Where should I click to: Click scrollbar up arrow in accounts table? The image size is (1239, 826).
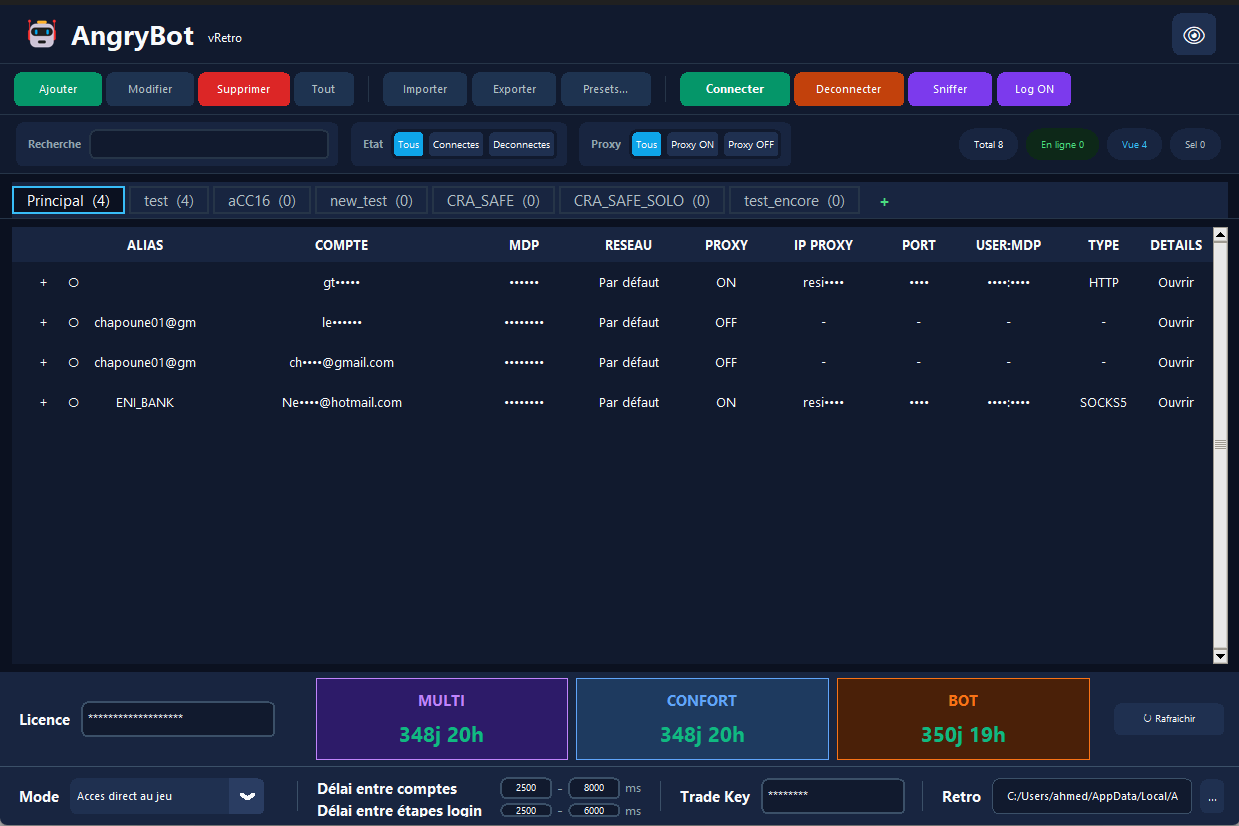(x=1219, y=236)
